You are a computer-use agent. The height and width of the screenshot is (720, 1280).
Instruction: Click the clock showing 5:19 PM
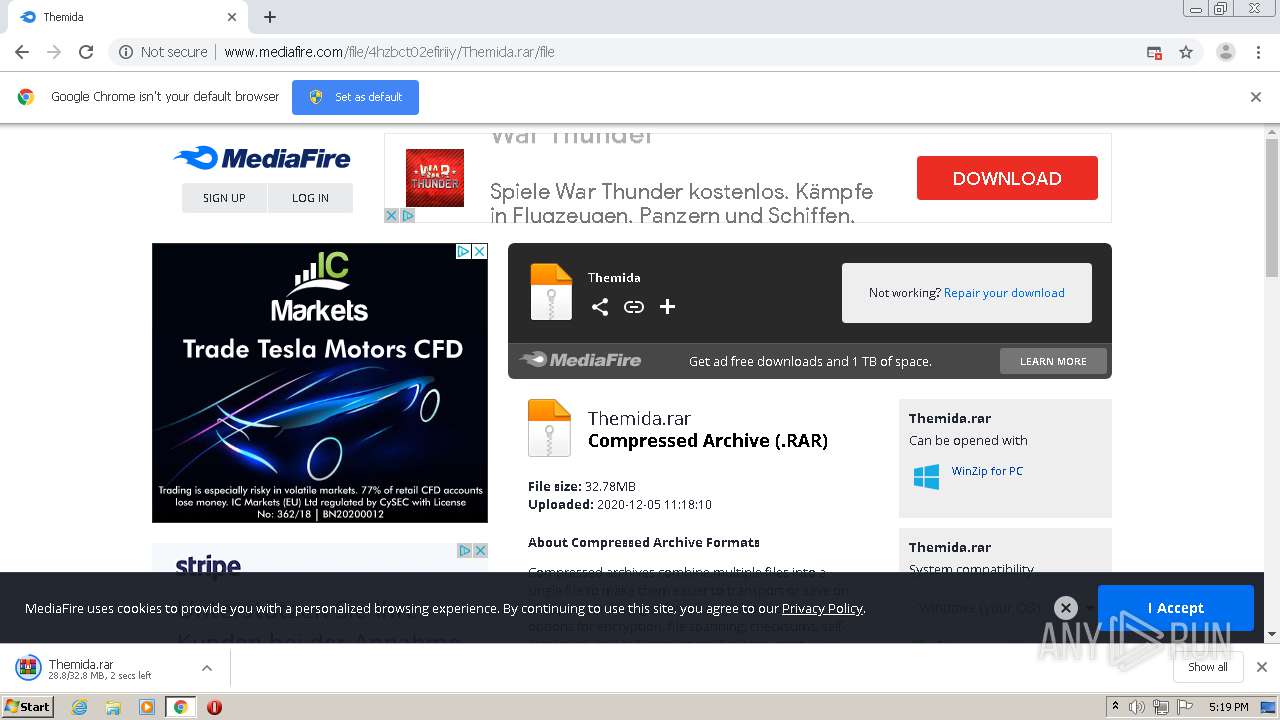coord(1228,707)
